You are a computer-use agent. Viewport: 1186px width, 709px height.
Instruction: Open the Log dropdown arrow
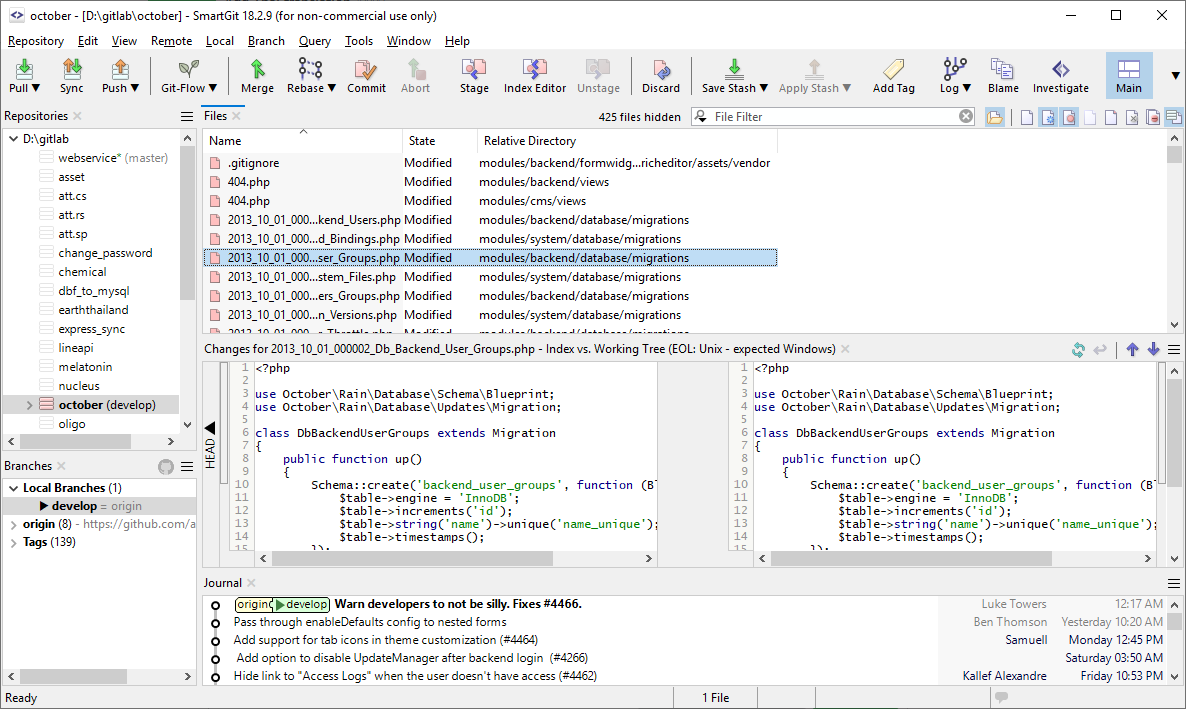967,89
